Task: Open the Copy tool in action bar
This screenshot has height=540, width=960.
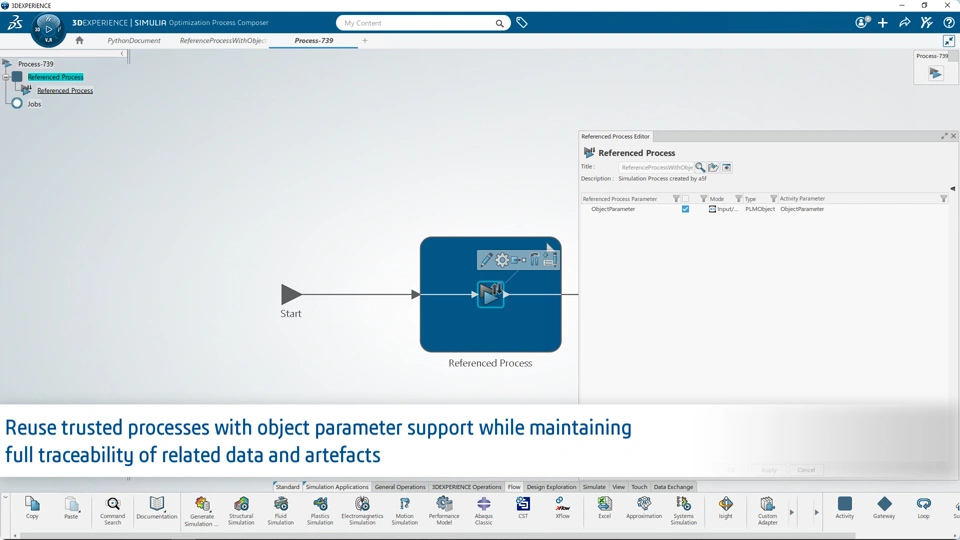Action: pos(32,508)
